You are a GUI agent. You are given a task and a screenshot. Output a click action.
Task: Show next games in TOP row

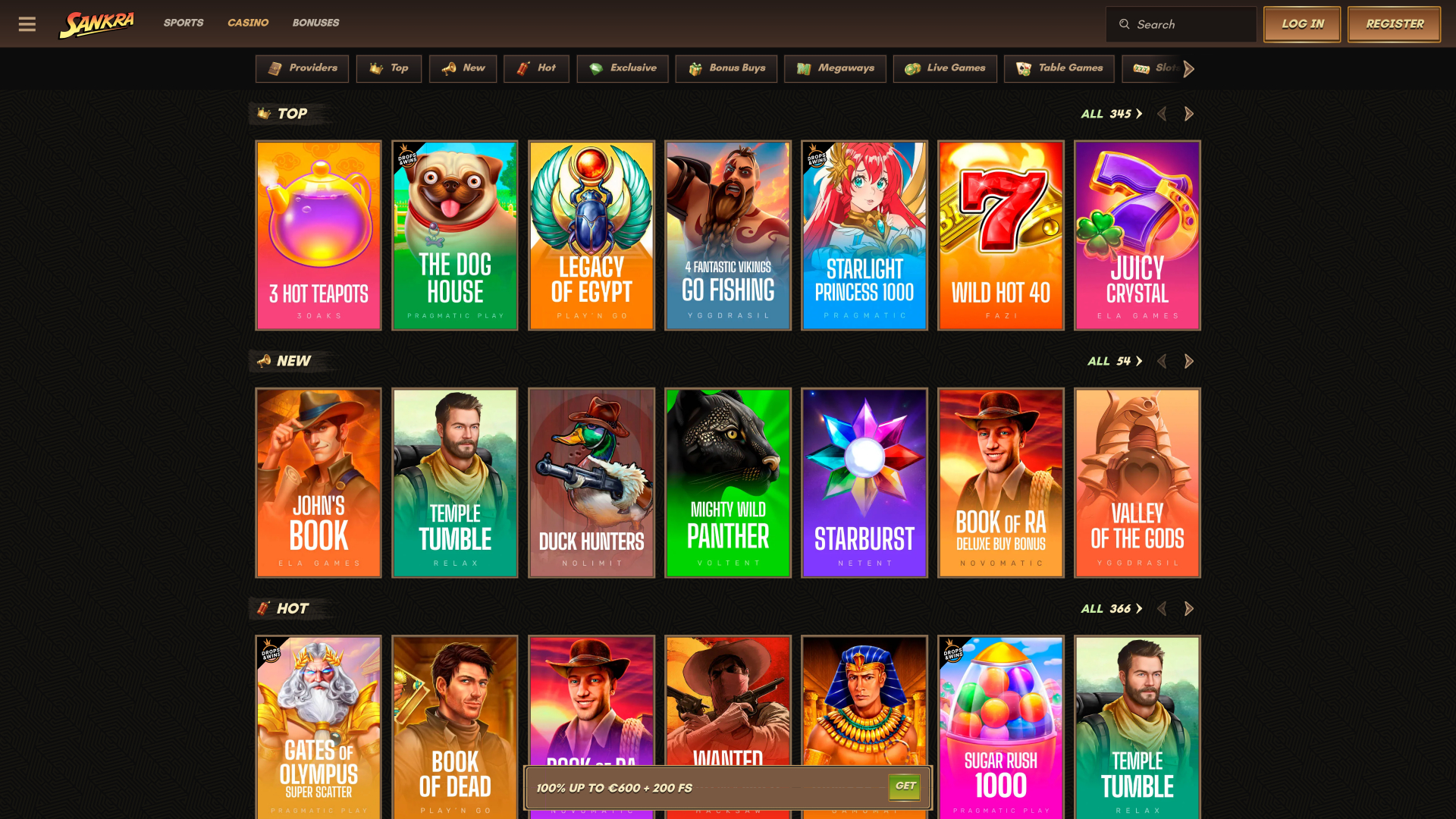[x=1189, y=114]
